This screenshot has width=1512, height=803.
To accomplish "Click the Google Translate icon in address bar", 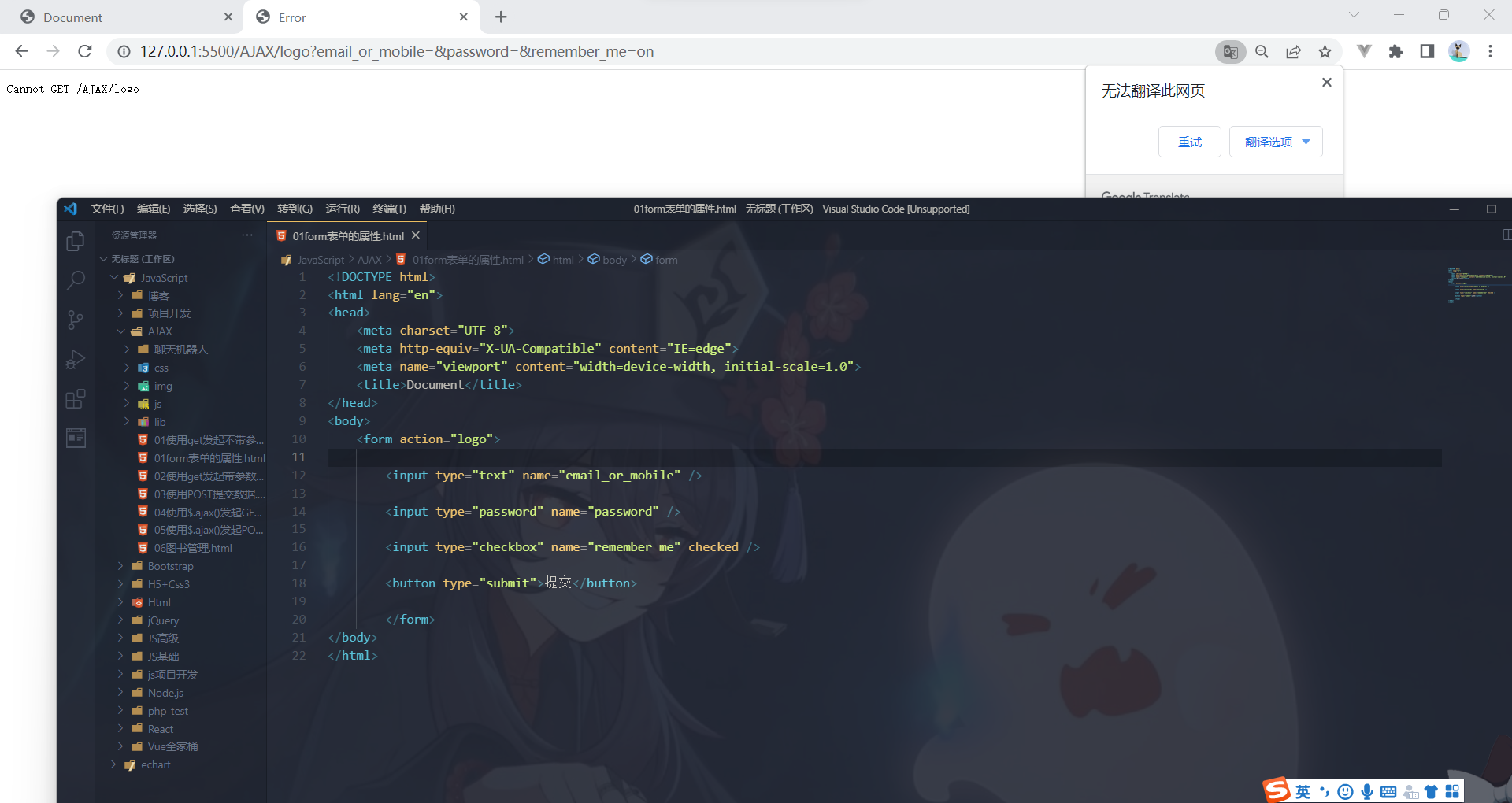I will [x=1231, y=51].
